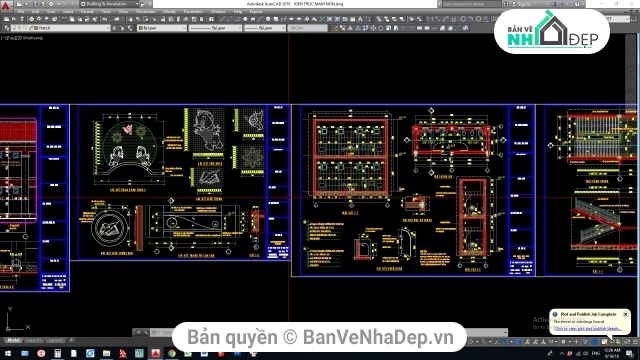Image resolution: width=640 pixels, height=360 pixels.
Task: Select the Rectangle draw tool
Action: [252, 19]
